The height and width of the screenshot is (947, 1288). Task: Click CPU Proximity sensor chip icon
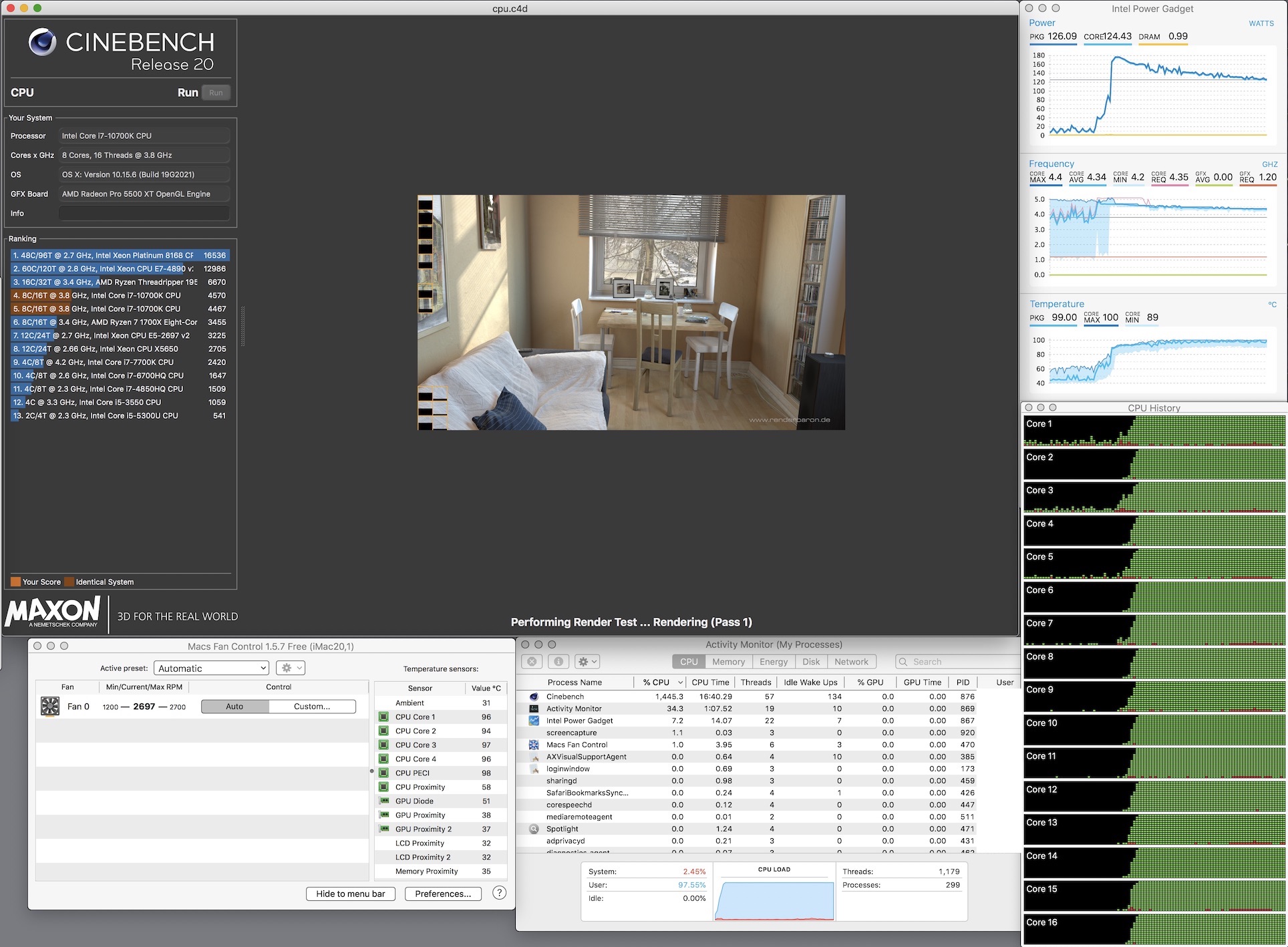[x=383, y=787]
